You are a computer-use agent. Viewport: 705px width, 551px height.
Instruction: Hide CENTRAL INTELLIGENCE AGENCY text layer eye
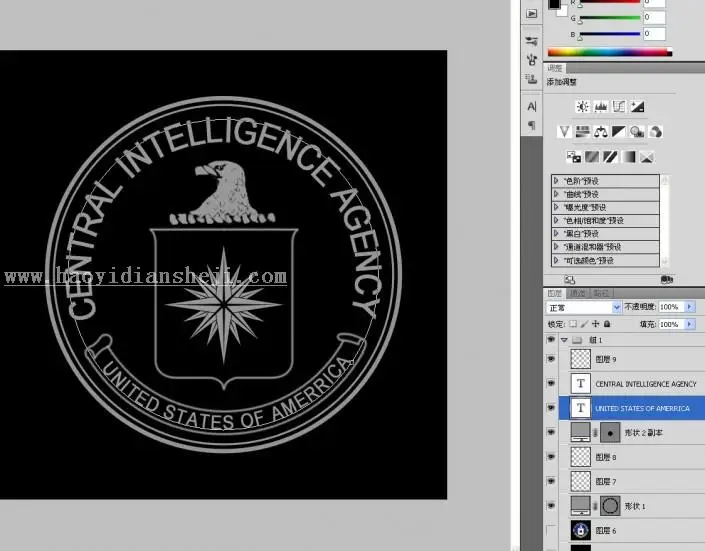(x=551, y=383)
